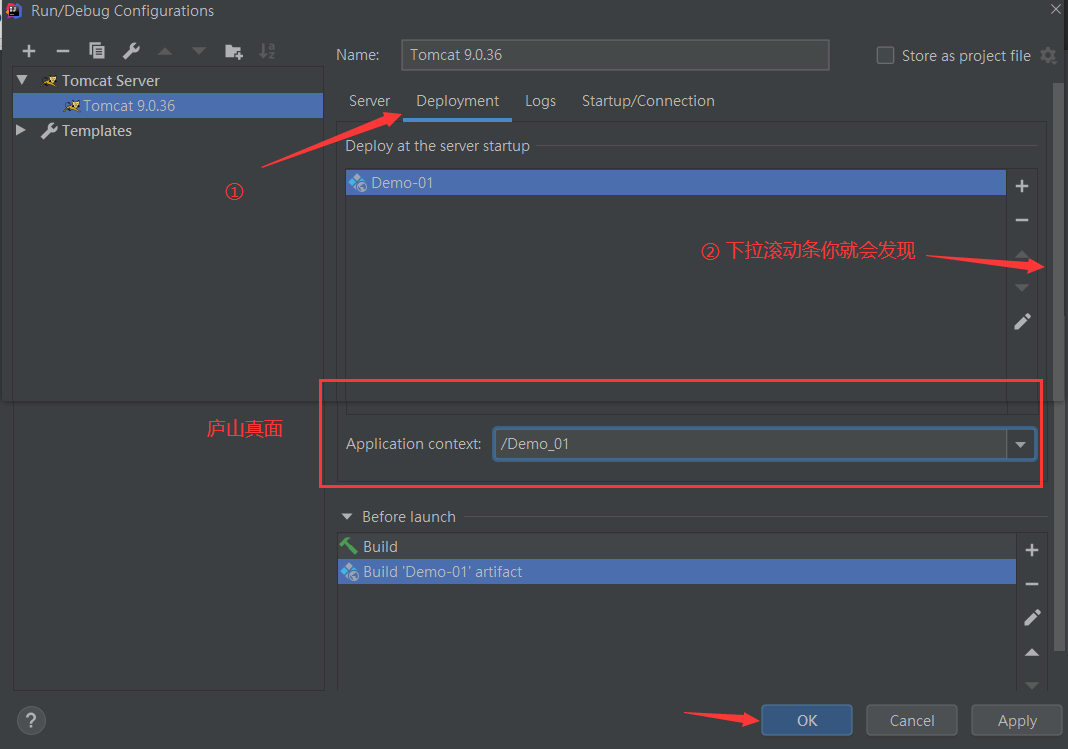Viewport: 1068px width, 749px height.
Task: Edit the Demo-01 artifact with the pencil icon
Action: point(1021,321)
